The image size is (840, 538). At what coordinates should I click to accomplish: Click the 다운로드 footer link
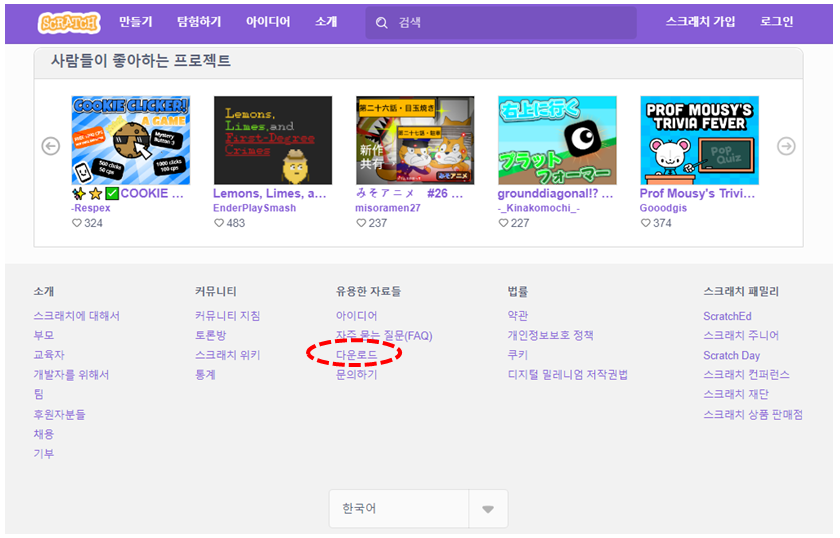click(x=356, y=355)
